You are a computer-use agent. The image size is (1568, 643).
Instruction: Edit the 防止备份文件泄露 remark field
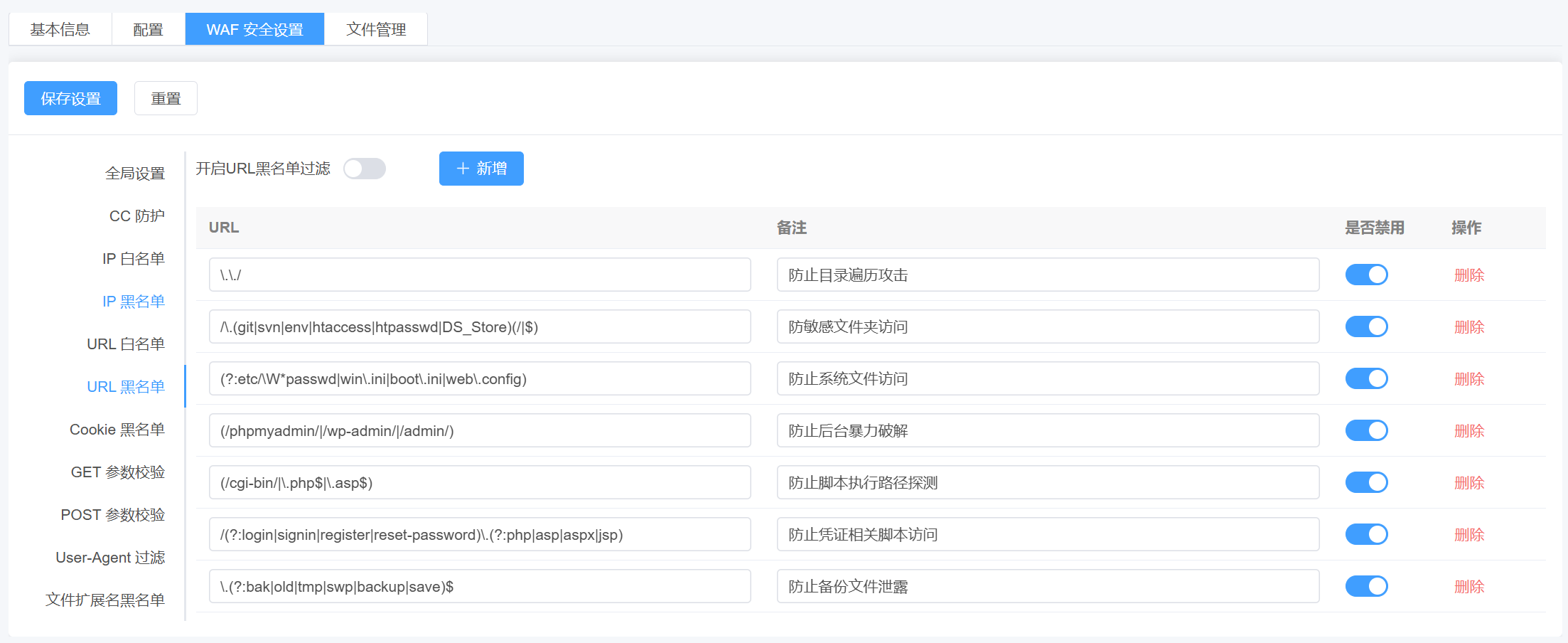(1048, 586)
